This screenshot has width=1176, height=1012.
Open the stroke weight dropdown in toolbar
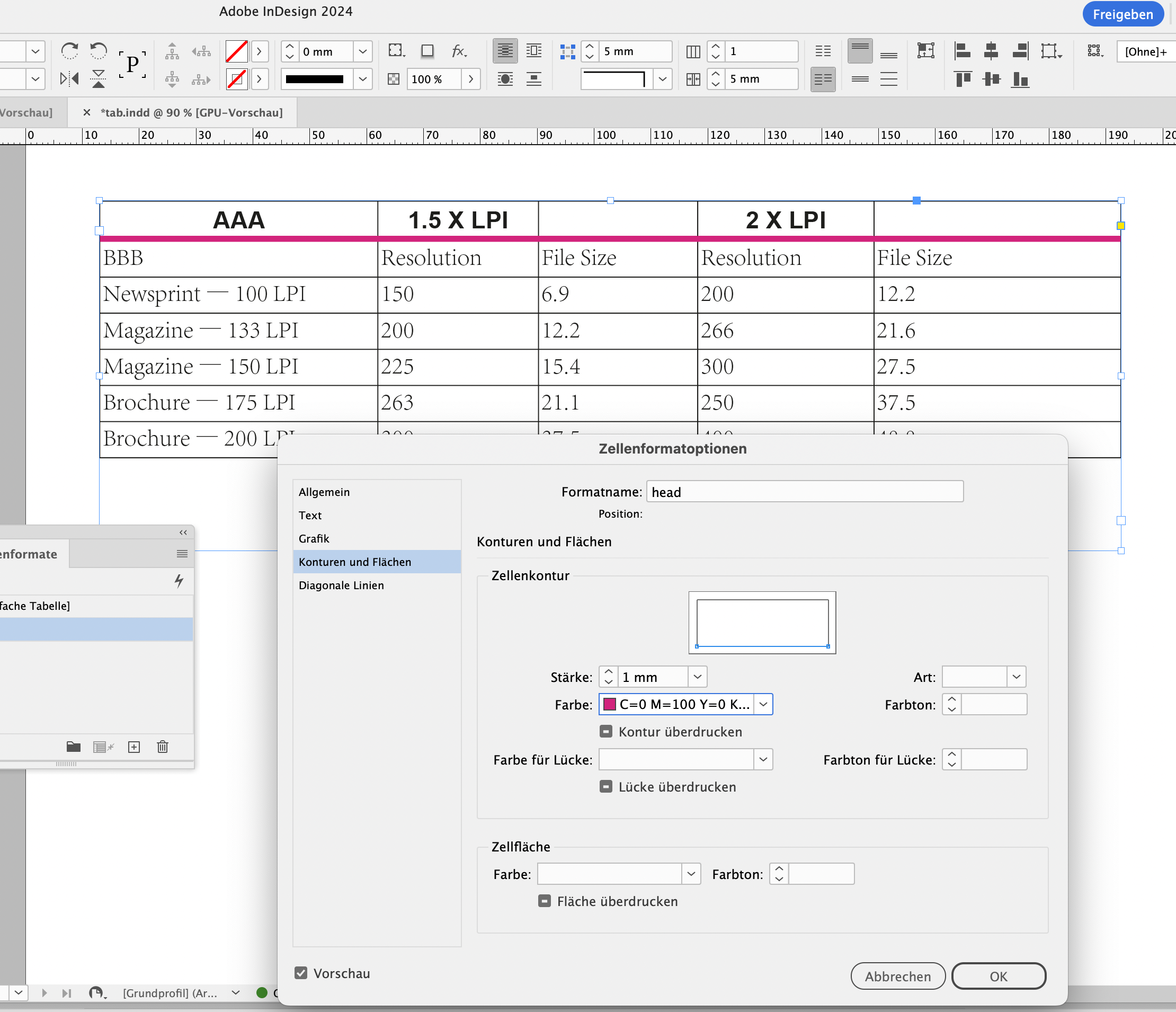pyautogui.click(x=363, y=51)
